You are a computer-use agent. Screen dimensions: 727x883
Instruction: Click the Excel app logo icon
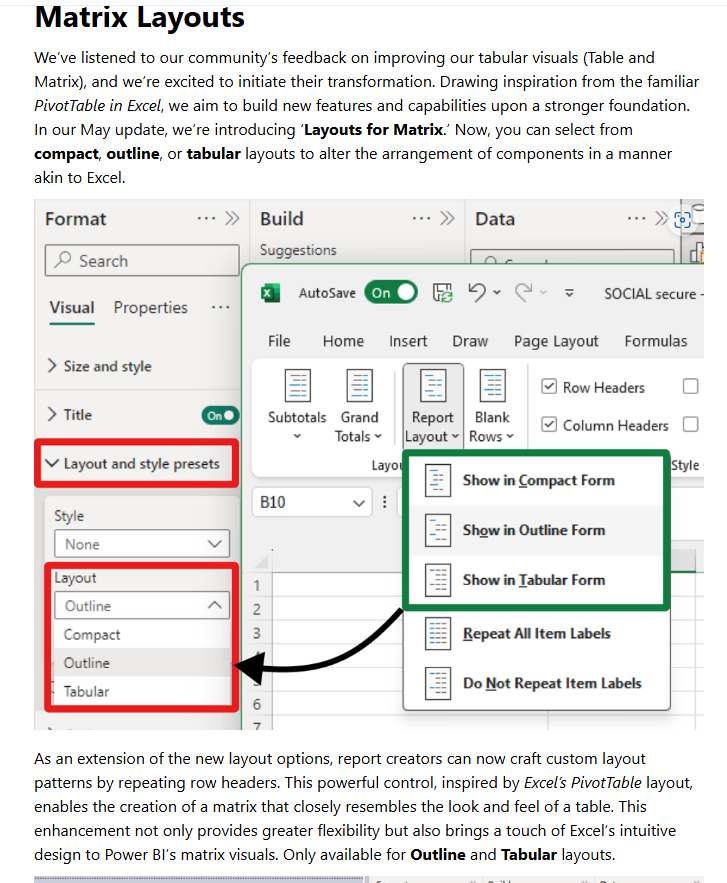[271, 293]
